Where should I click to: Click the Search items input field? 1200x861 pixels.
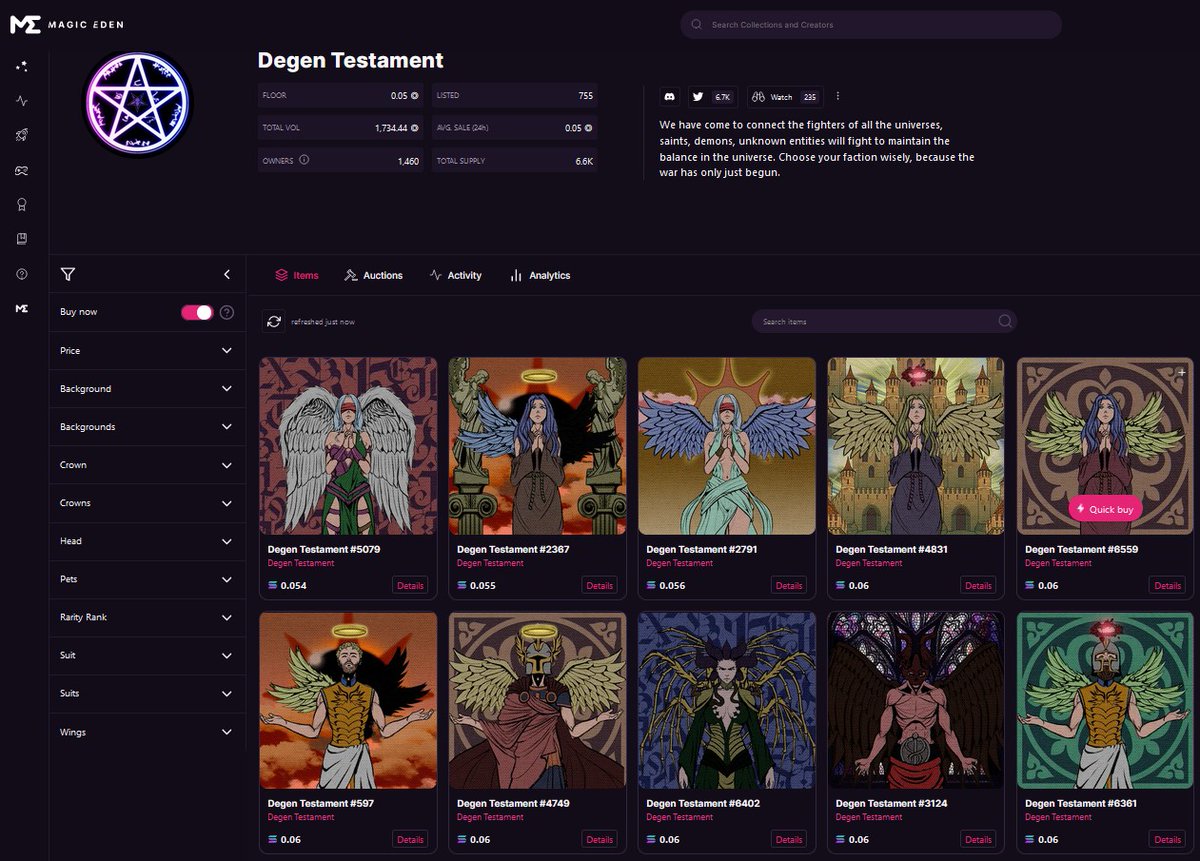884,321
